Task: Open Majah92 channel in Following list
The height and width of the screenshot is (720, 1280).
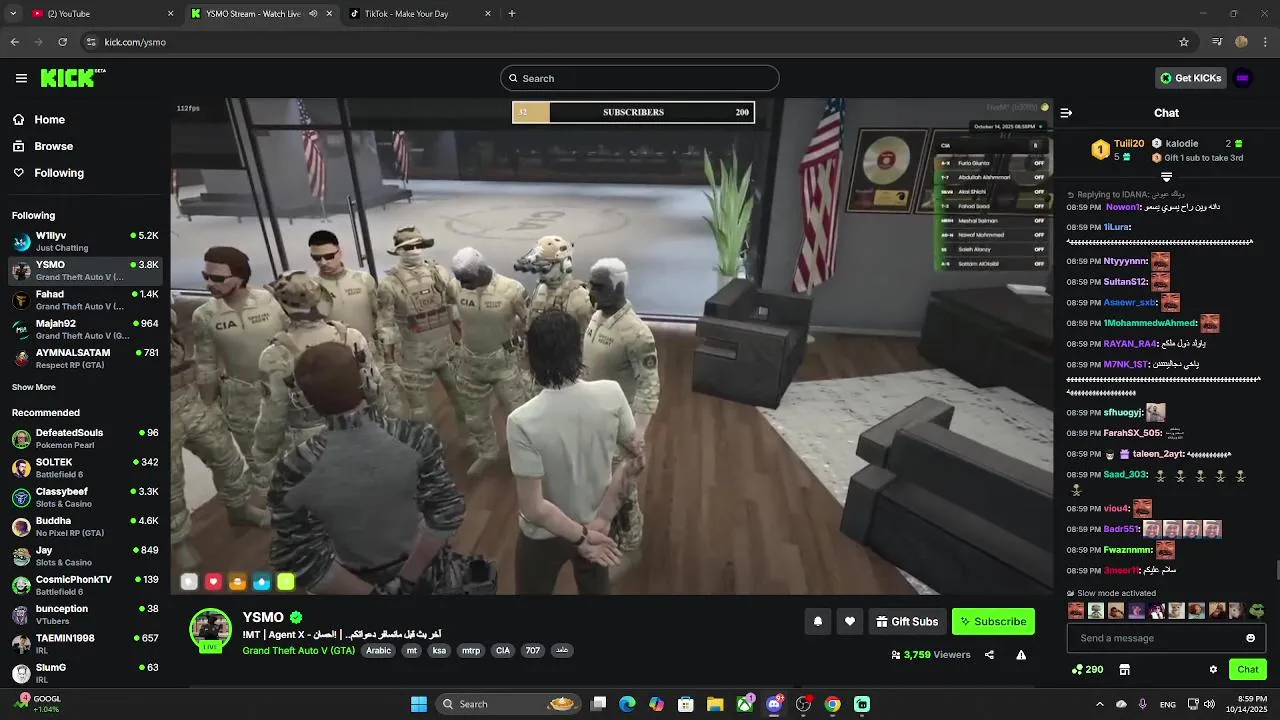Action: click(85, 329)
